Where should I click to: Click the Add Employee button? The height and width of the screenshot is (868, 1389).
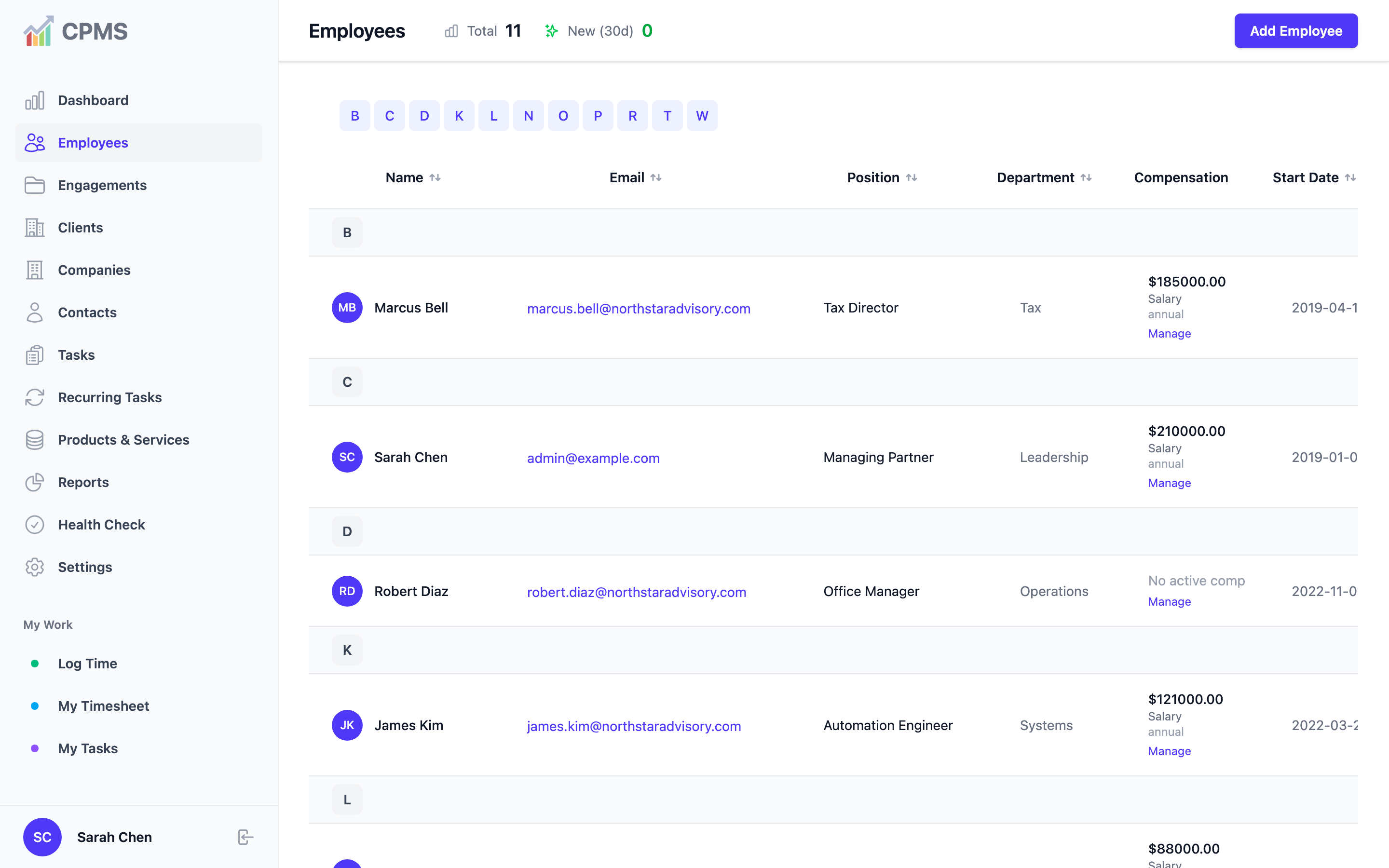point(1296,31)
